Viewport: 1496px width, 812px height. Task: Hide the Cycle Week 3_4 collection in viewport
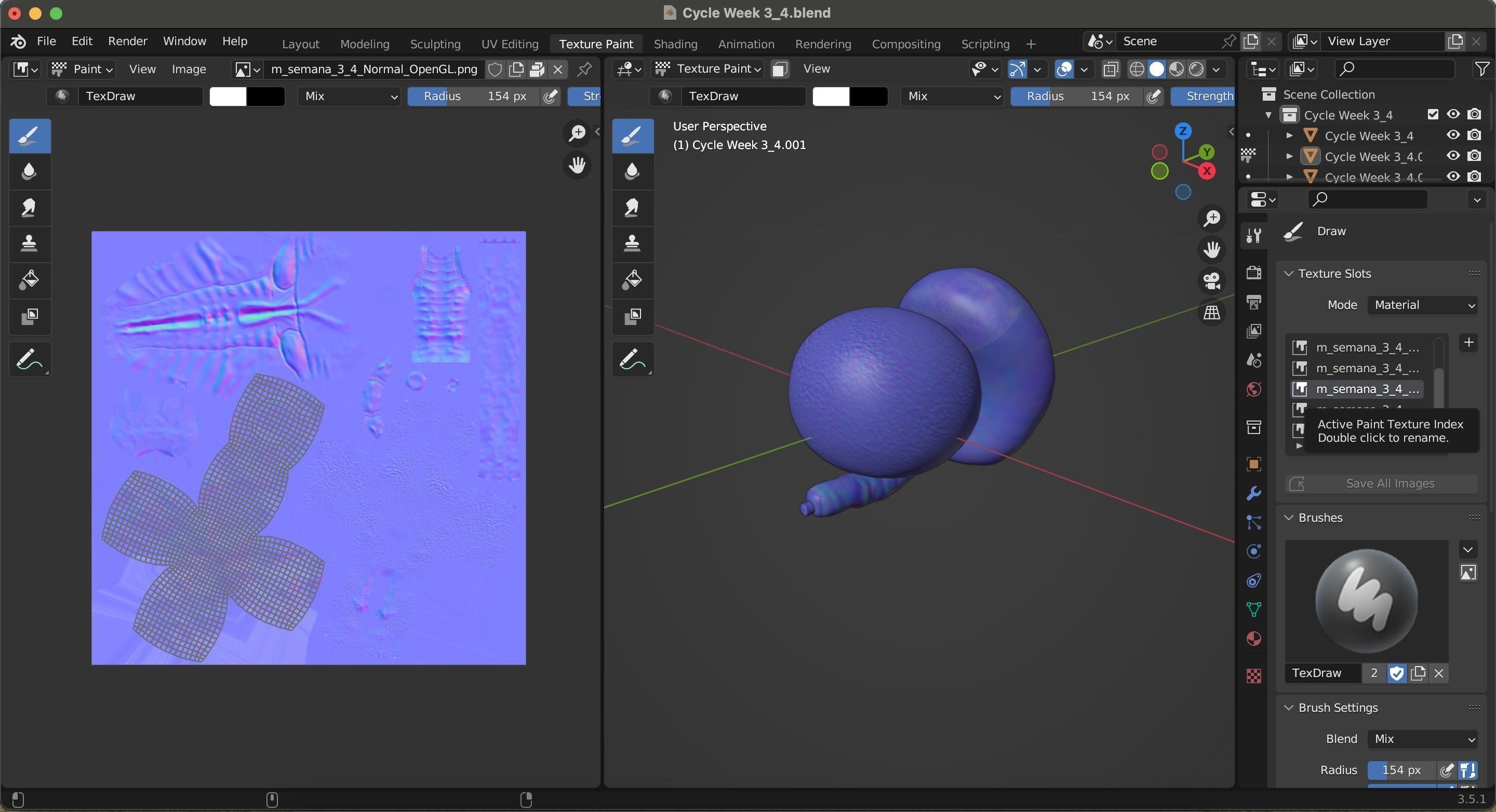(x=1453, y=114)
